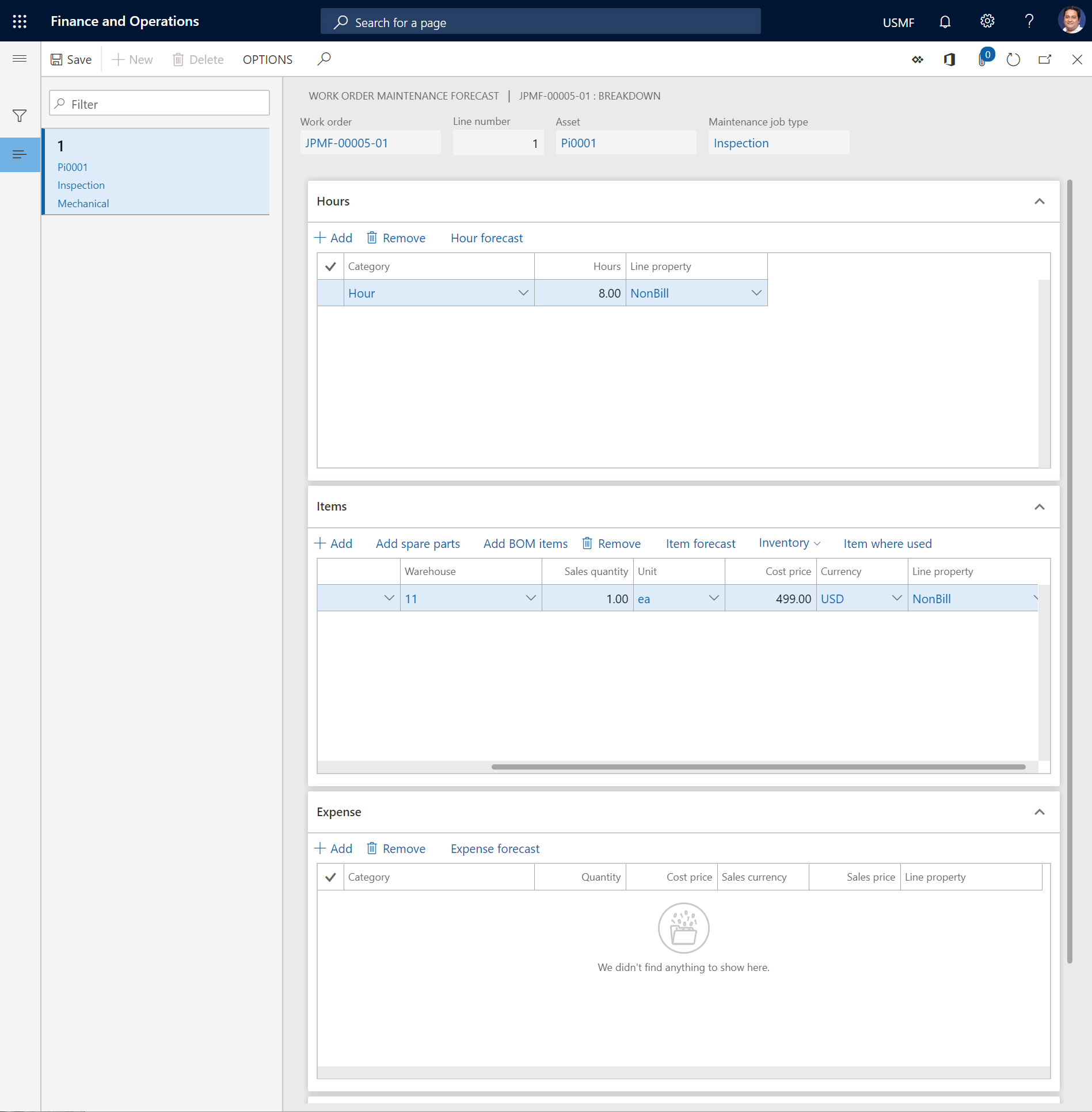This screenshot has height=1112, width=1092.
Task: Click the Save button
Action: [x=71, y=59]
